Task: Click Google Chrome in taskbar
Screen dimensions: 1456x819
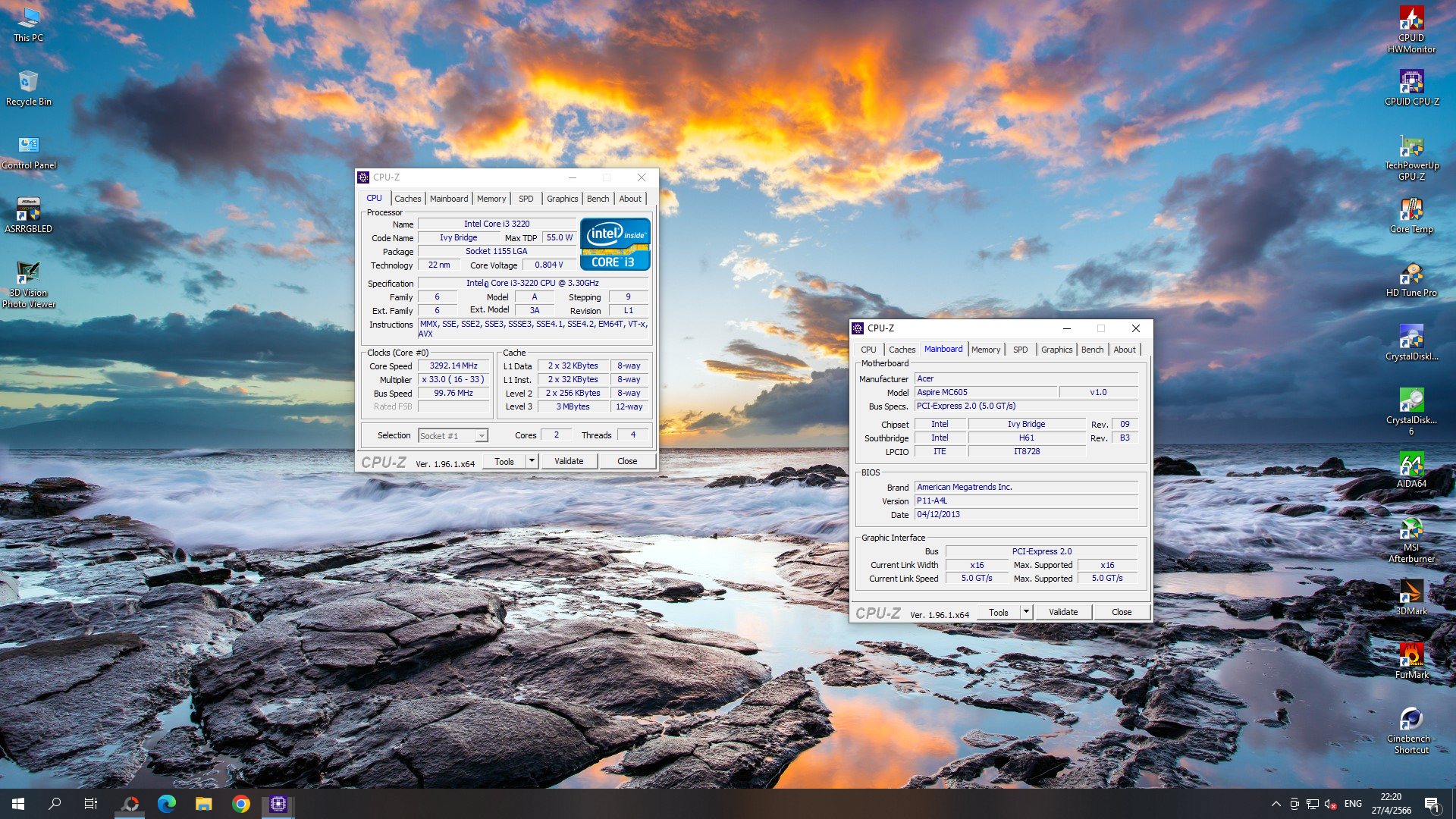Action: (241, 804)
